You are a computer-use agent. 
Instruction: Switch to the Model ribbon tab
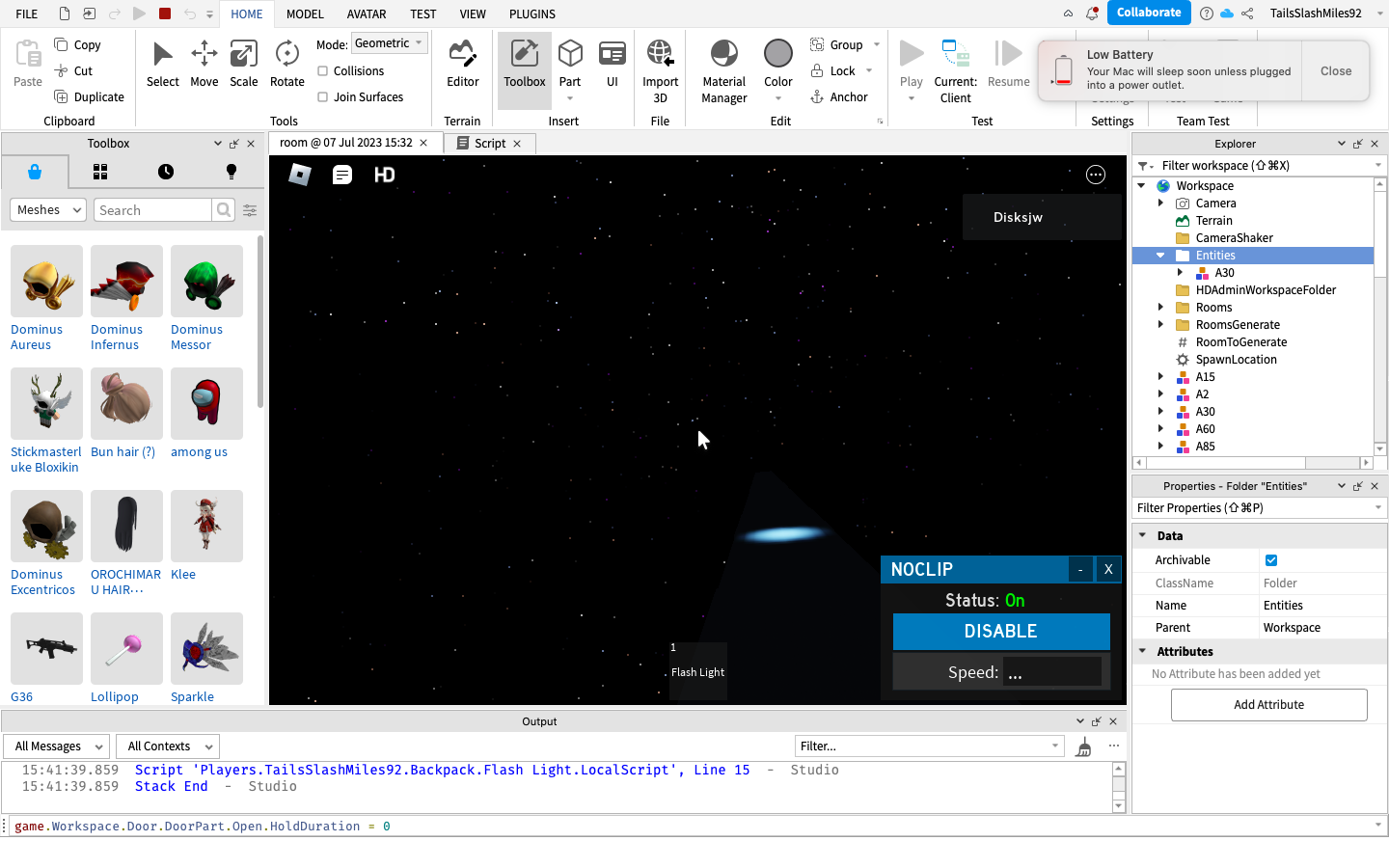coord(305,14)
